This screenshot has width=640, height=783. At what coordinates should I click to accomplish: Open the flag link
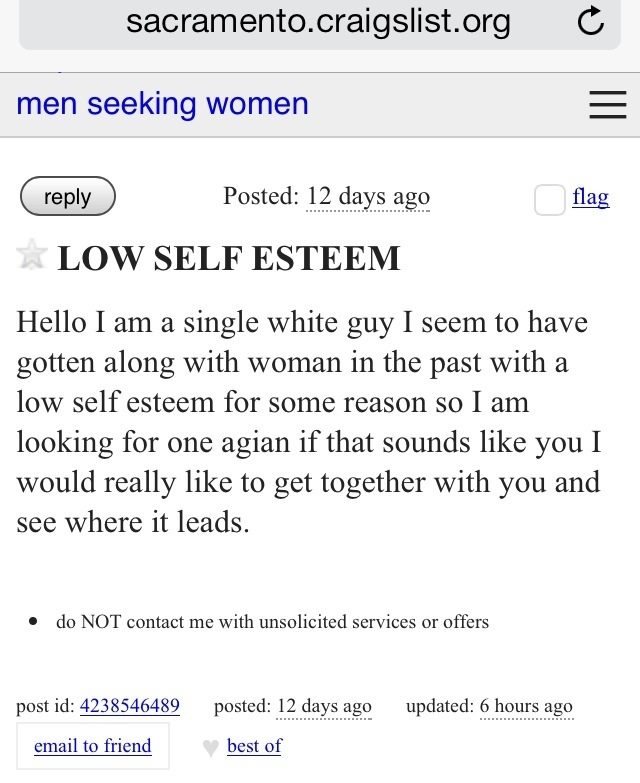pos(590,197)
